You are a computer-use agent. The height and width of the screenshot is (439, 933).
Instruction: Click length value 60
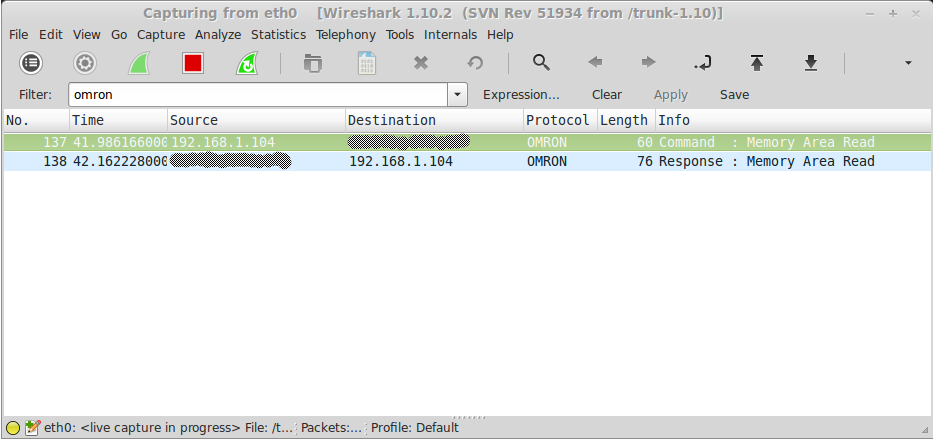[644, 143]
